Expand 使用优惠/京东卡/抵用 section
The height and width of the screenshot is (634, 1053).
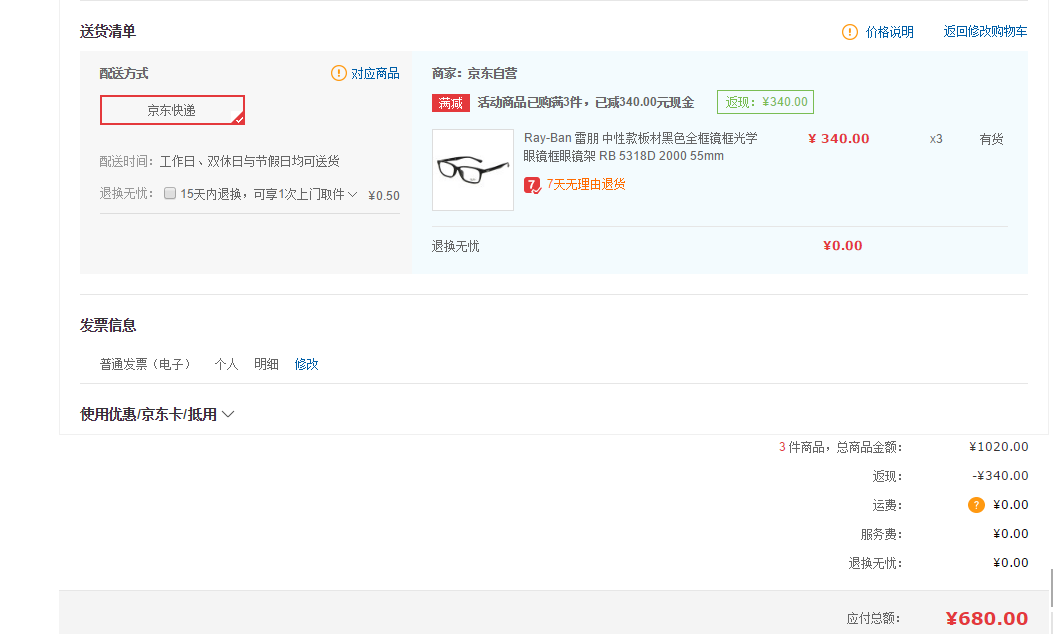(157, 414)
